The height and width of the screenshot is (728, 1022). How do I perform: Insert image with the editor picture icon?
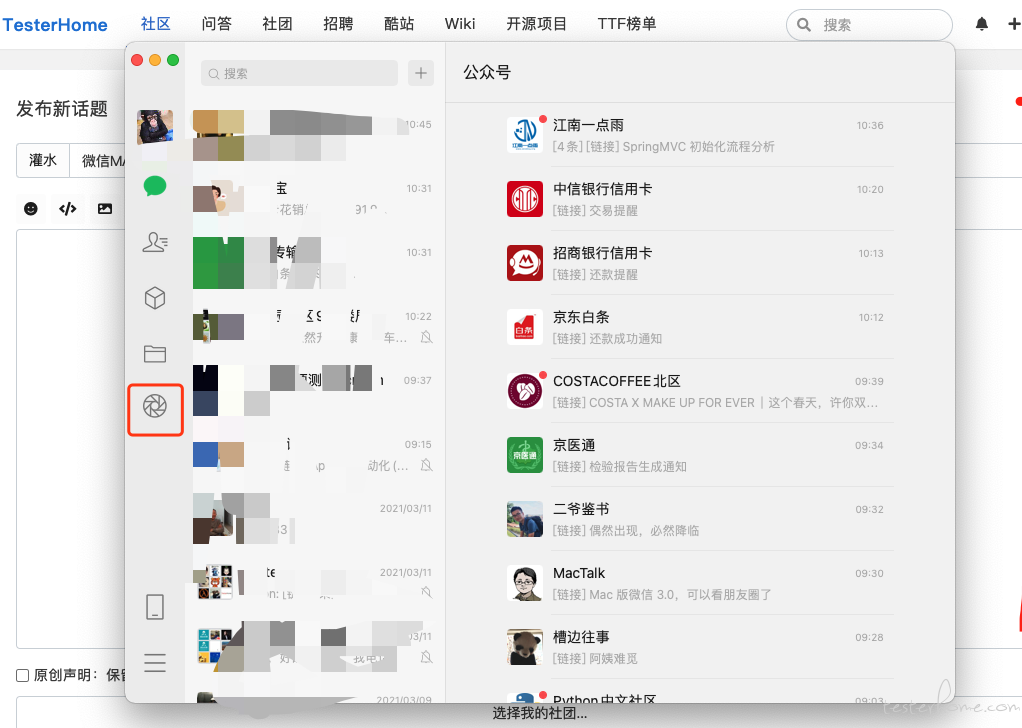[x=105, y=209]
